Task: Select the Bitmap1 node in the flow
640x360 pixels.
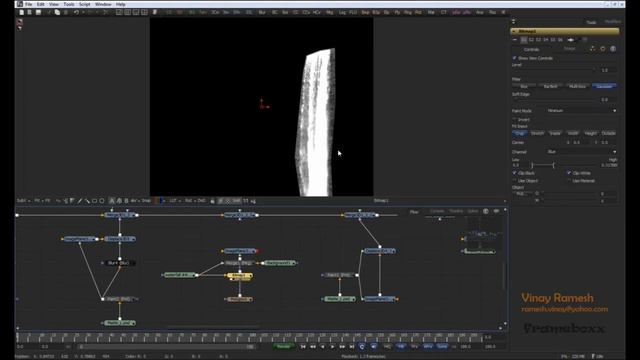Action: [239, 276]
